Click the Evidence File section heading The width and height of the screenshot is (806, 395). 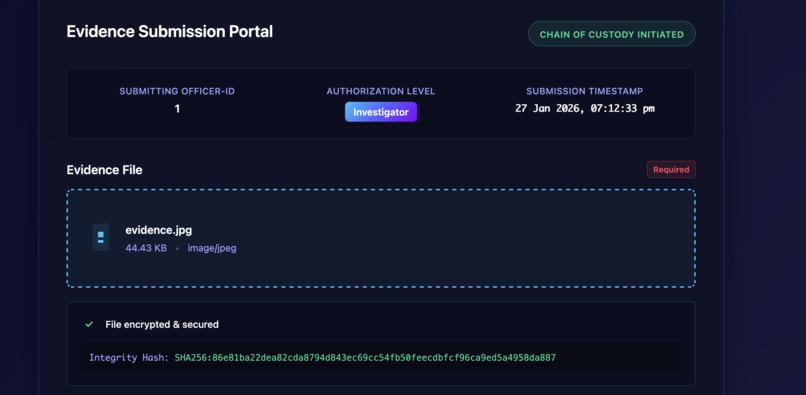click(x=104, y=170)
